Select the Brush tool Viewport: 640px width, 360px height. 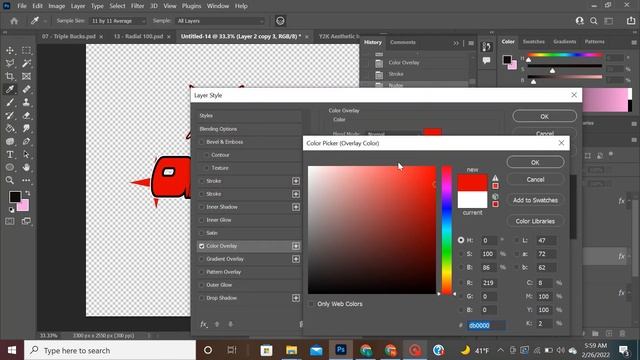[x=10, y=102]
